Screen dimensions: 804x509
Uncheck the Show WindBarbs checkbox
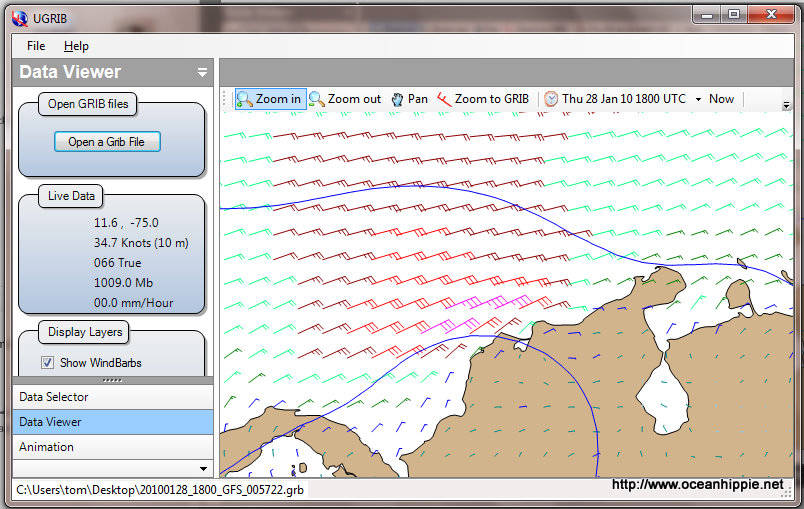47,363
